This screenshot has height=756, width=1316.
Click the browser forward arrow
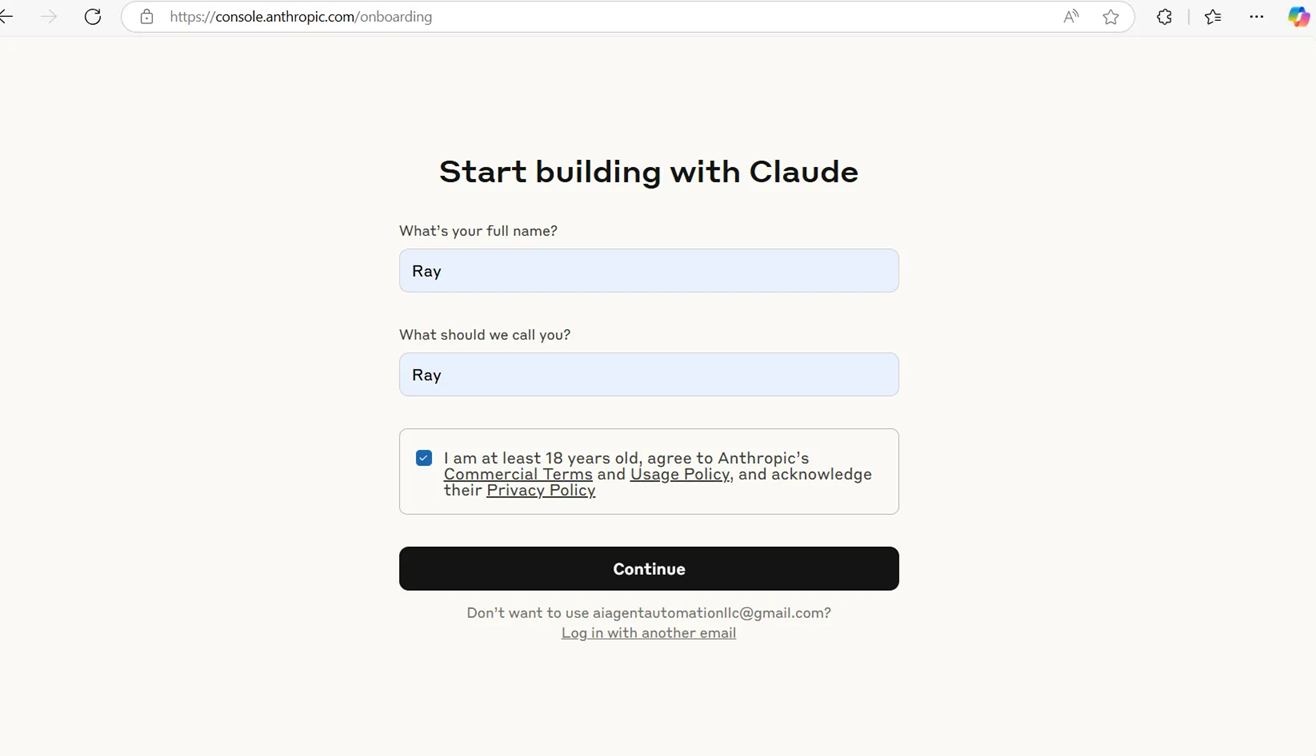coord(48,17)
